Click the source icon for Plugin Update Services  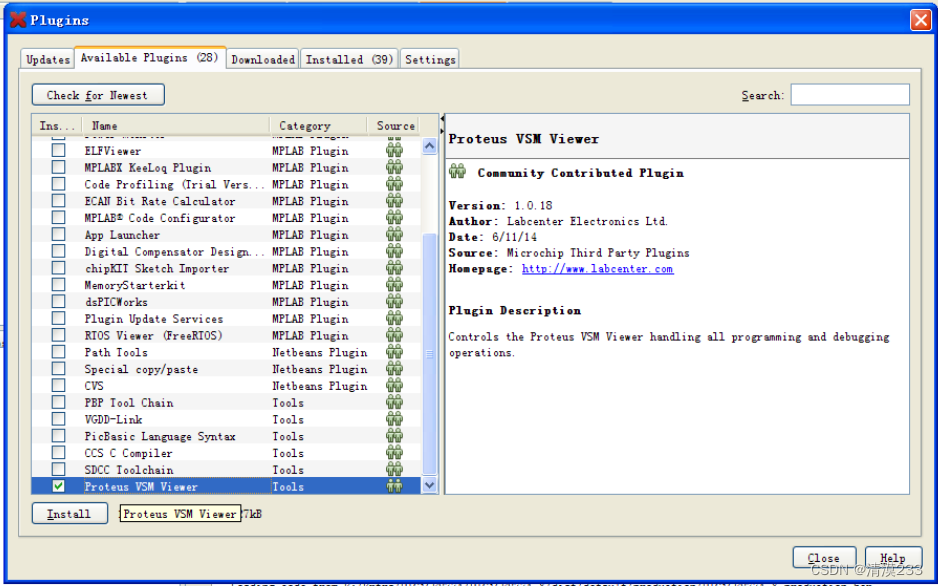(x=394, y=319)
